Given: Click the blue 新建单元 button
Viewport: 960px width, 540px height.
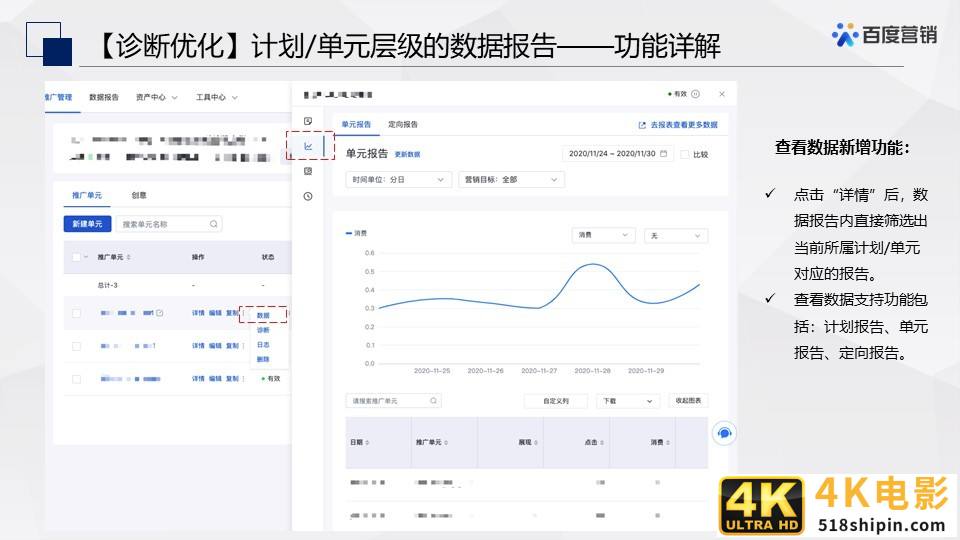Looking at the screenshot, I should tap(88, 224).
